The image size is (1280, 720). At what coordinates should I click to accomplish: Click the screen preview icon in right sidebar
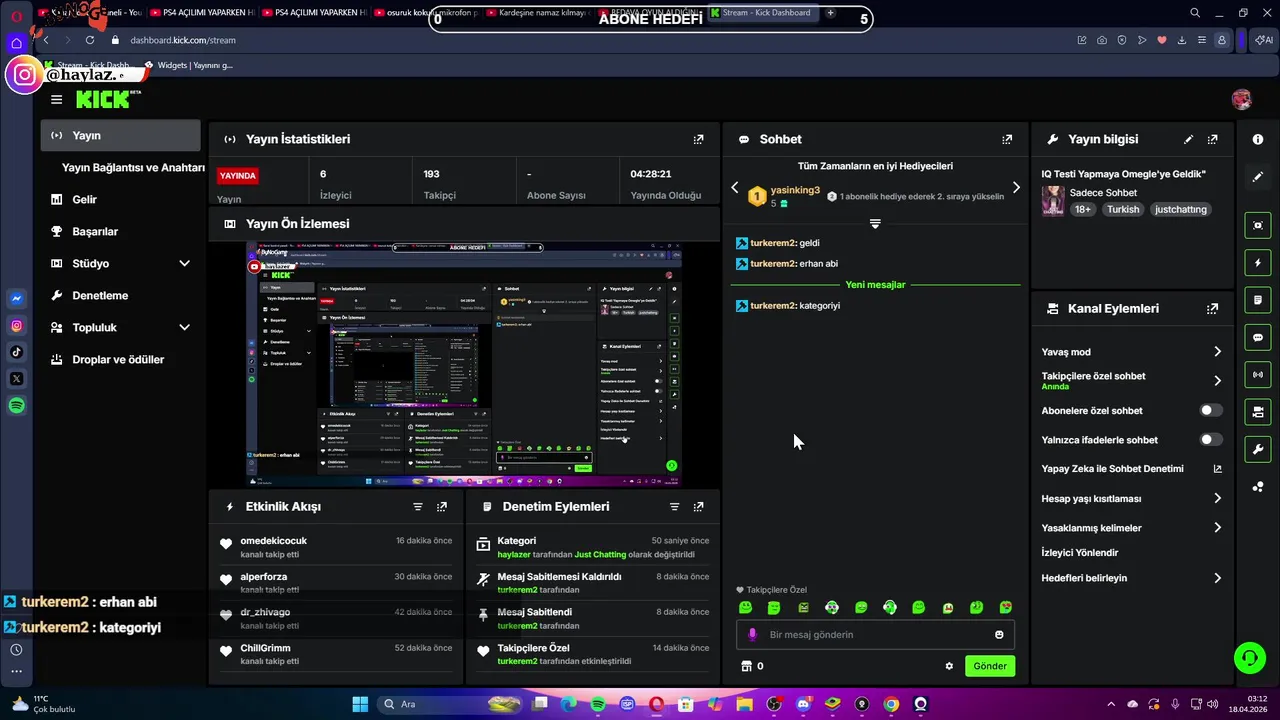[1258, 225]
